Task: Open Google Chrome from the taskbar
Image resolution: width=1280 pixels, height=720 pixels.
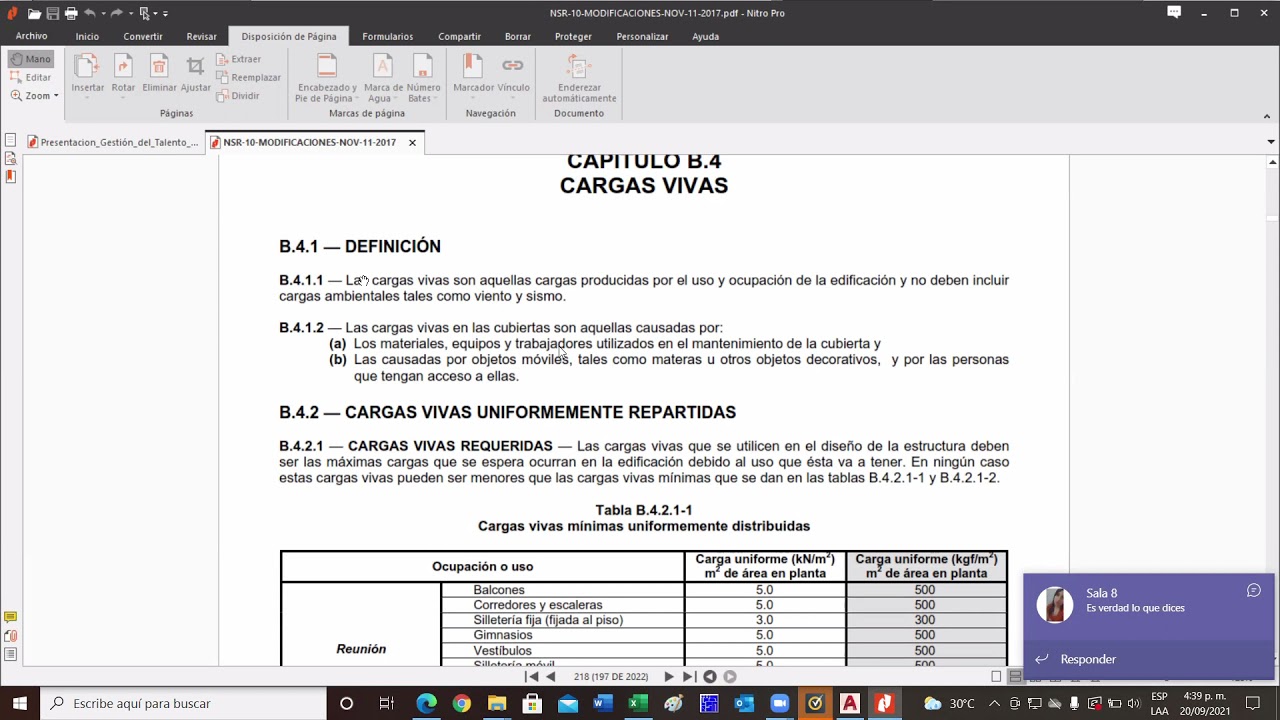Action: [x=461, y=703]
